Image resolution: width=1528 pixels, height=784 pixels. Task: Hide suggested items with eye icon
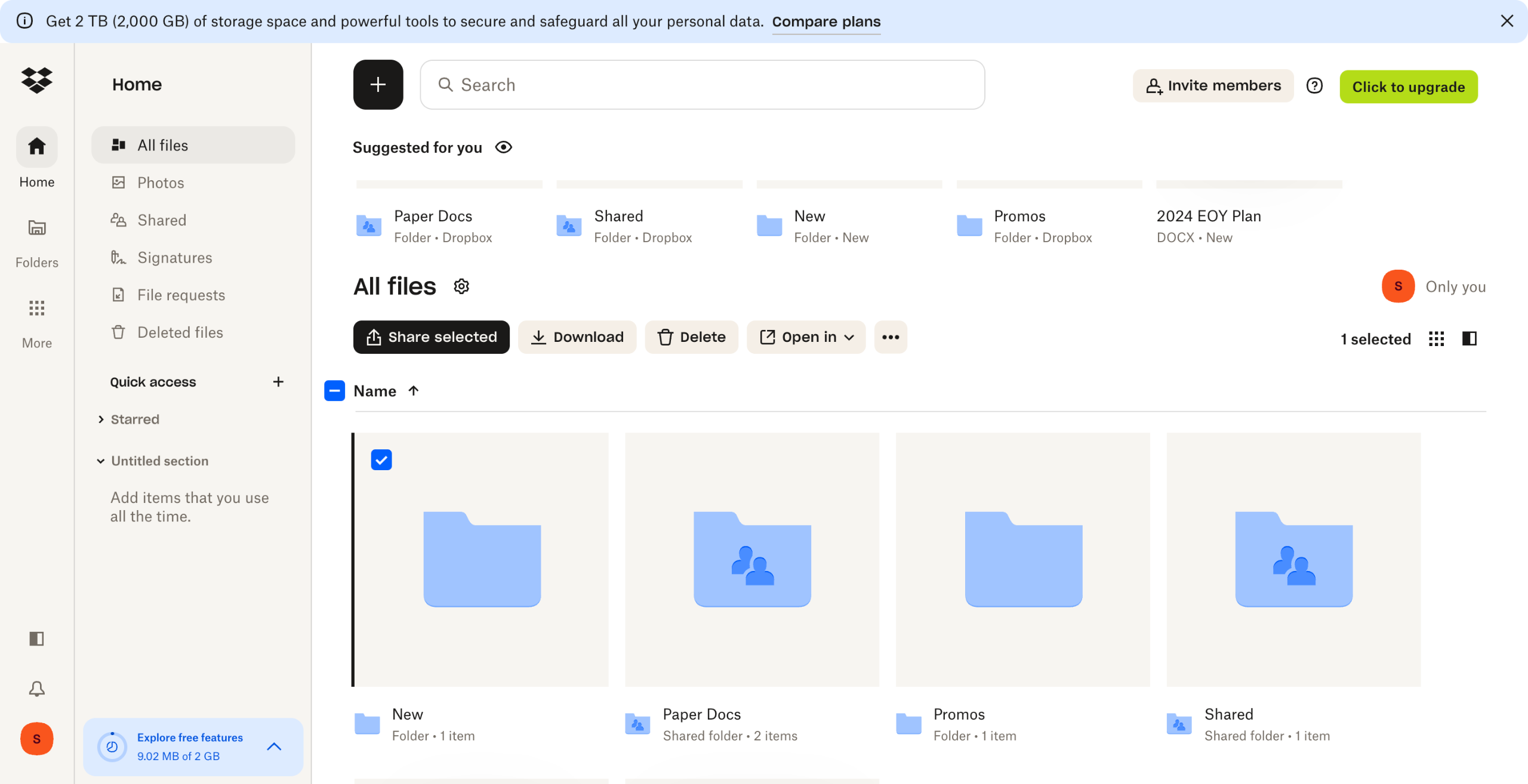pos(503,147)
